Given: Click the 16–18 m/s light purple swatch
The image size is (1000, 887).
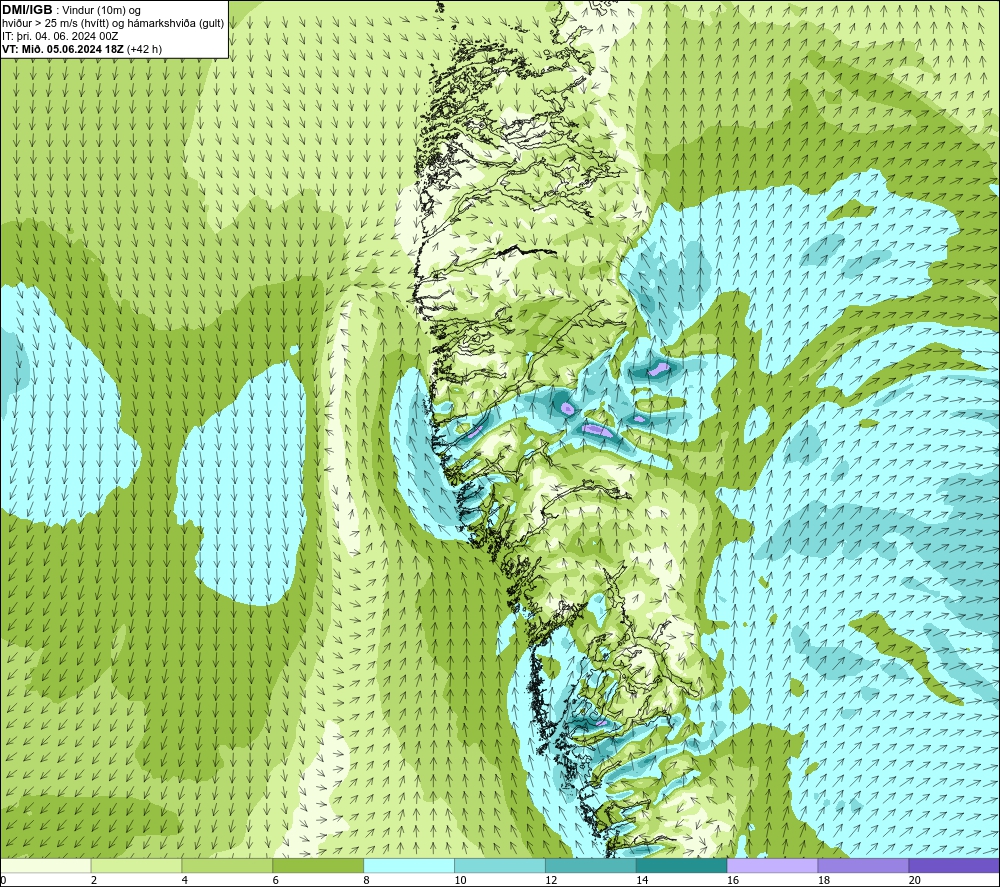Looking at the screenshot, I should click(x=772, y=865).
